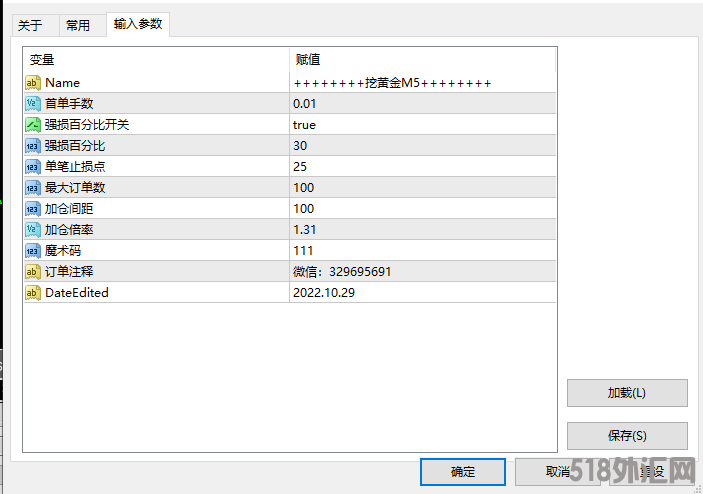Edit the 强损百分比 value 30

423,146
